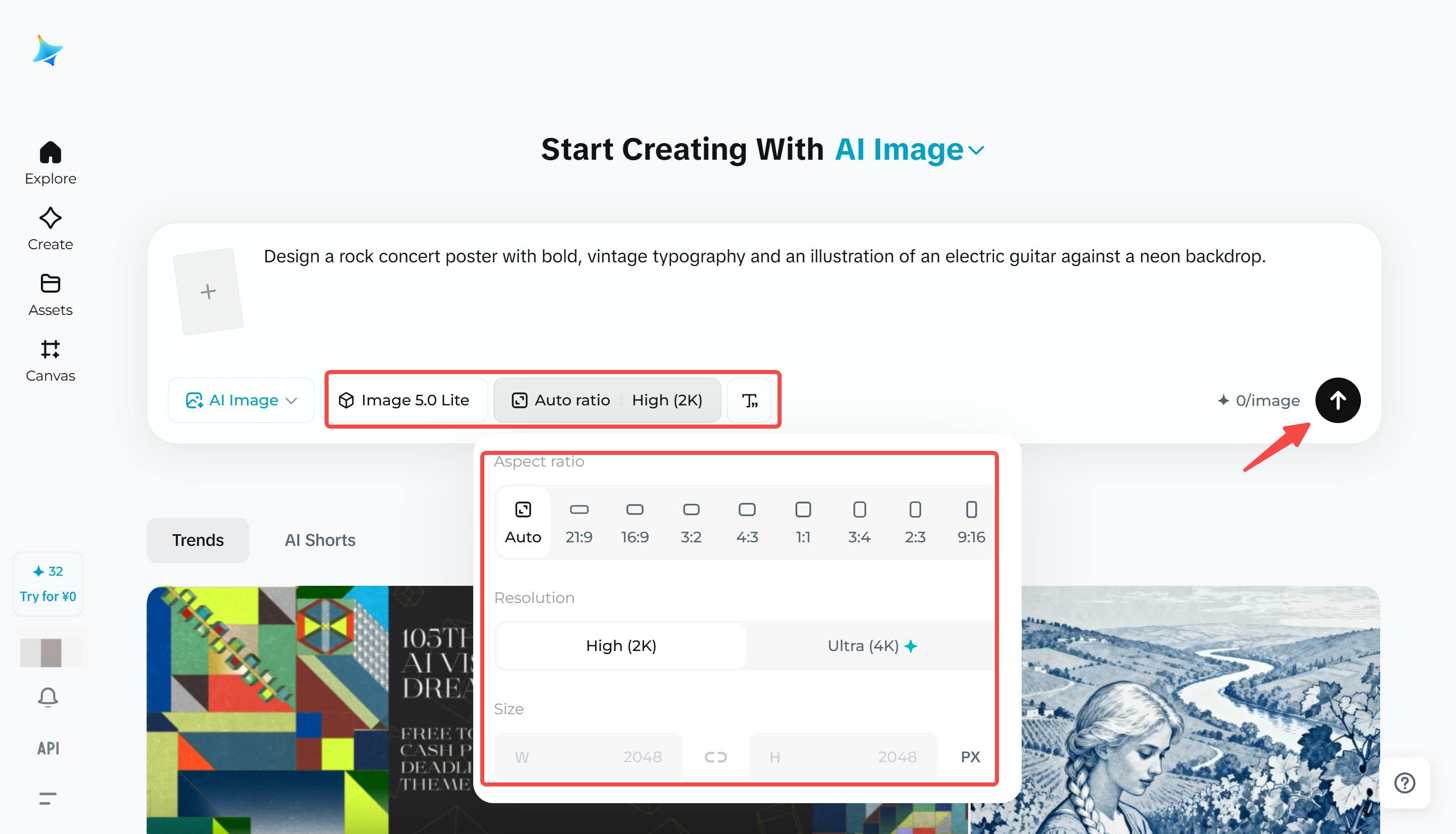The image size is (1456, 834).
Task: Click the add reference image placeholder
Action: pyautogui.click(x=208, y=292)
